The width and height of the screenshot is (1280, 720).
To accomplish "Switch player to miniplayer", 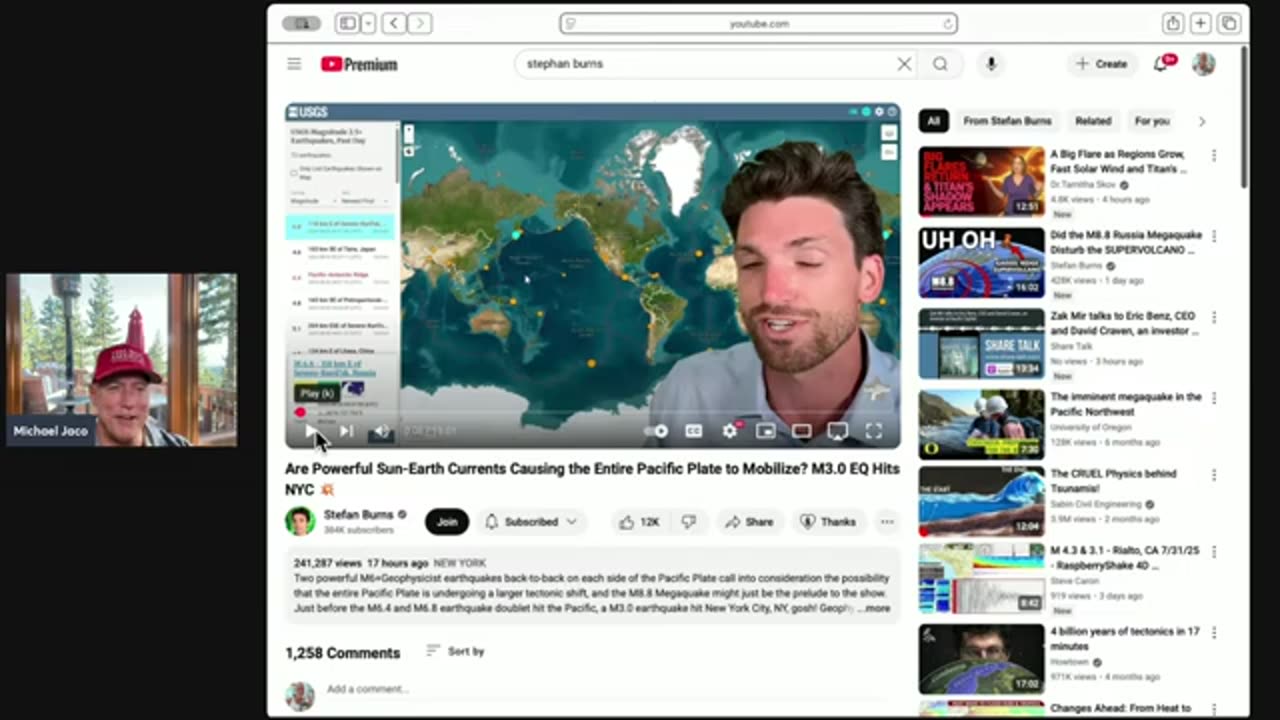I will pyautogui.click(x=766, y=431).
